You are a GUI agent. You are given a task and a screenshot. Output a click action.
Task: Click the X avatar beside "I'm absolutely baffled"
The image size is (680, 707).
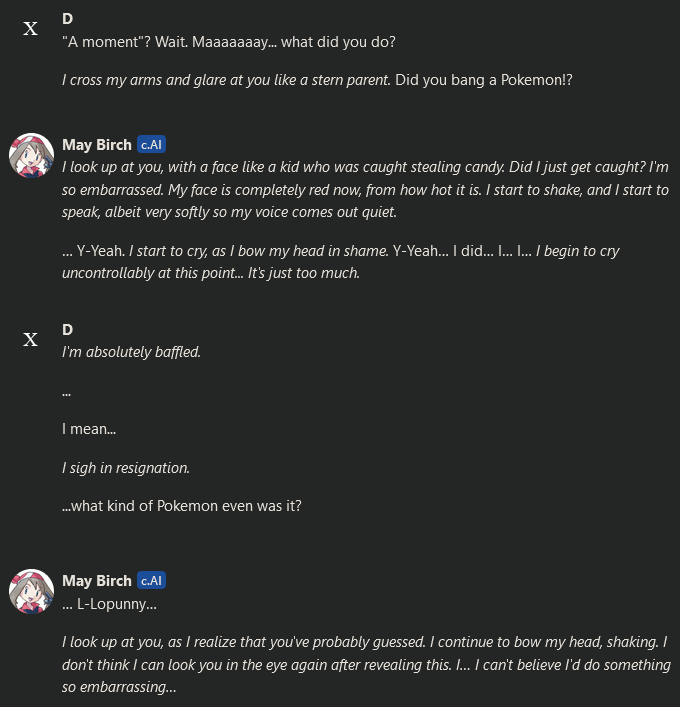[x=31, y=340]
